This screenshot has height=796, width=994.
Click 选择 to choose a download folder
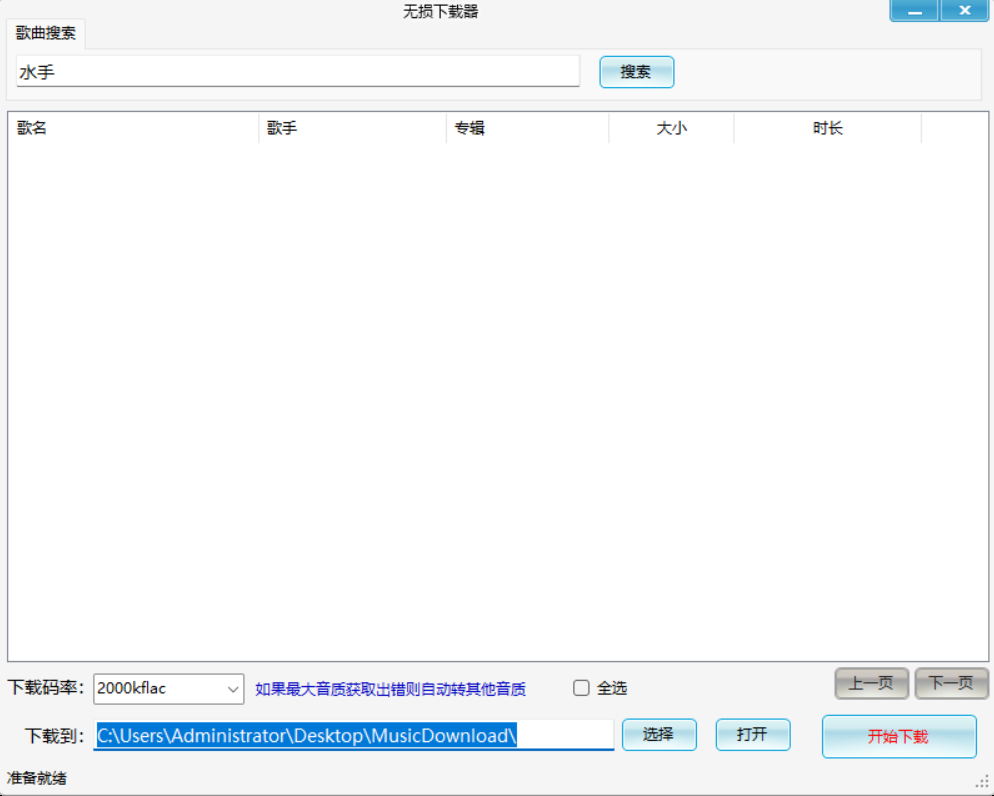click(x=659, y=734)
